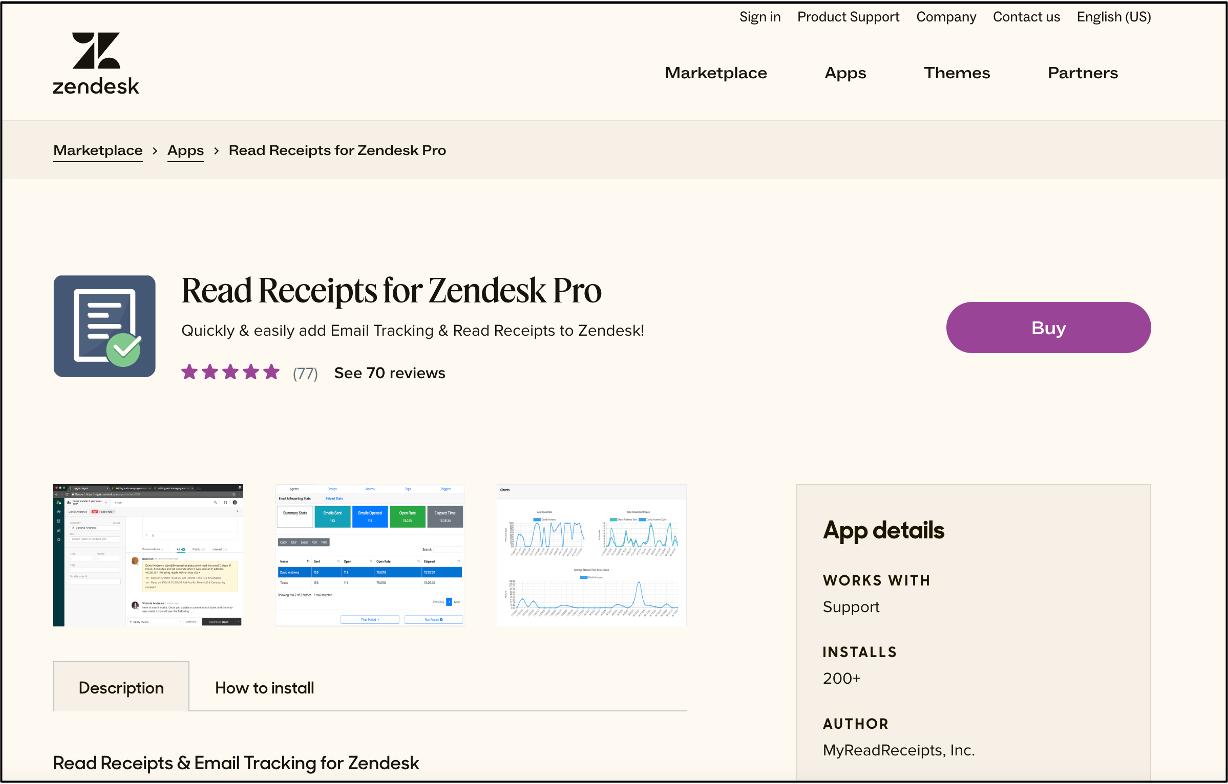Switch to How to install tab
Image resolution: width=1228 pixels, height=784 pixels.
pos(265,687)
